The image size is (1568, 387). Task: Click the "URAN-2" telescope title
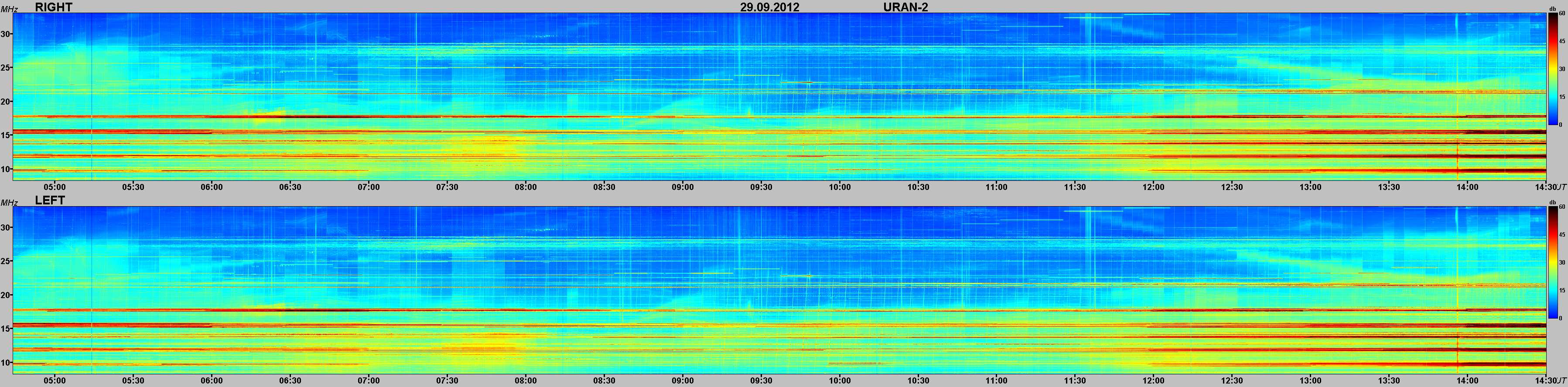(x=906, y=7)
